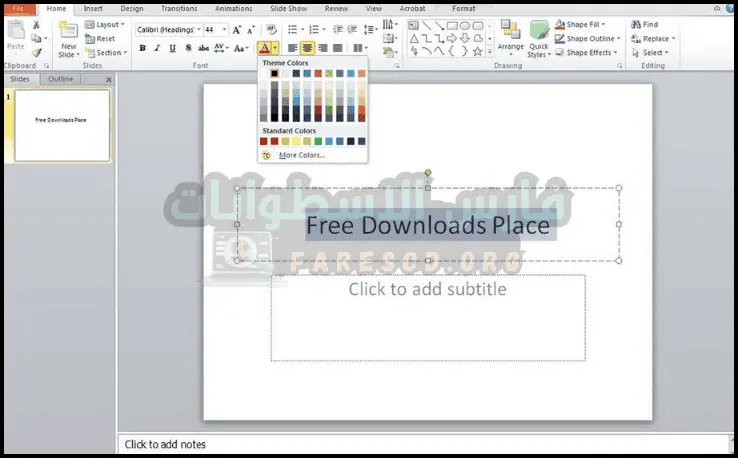Click More Colors option
The width and height of the screenshot is (738, 458).
click(301, 155)
